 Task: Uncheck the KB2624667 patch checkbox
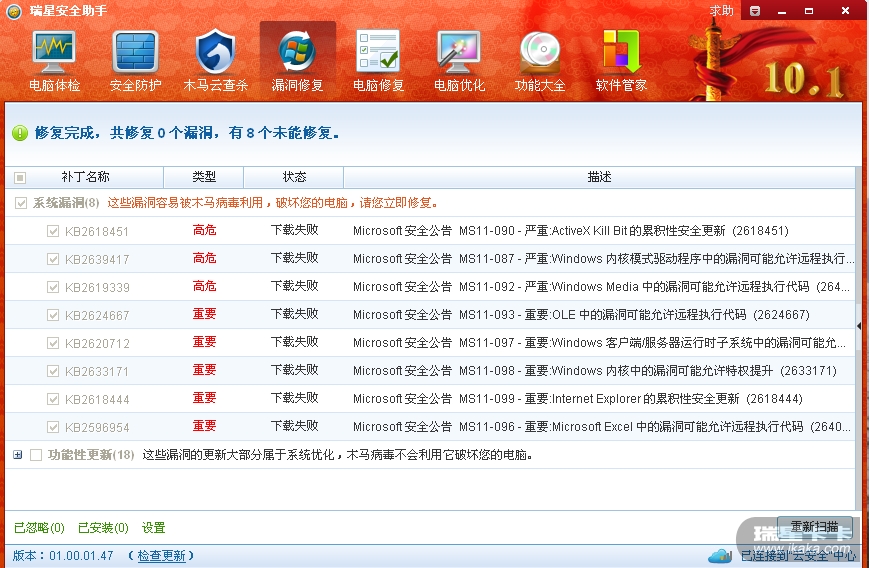point(53,315)
